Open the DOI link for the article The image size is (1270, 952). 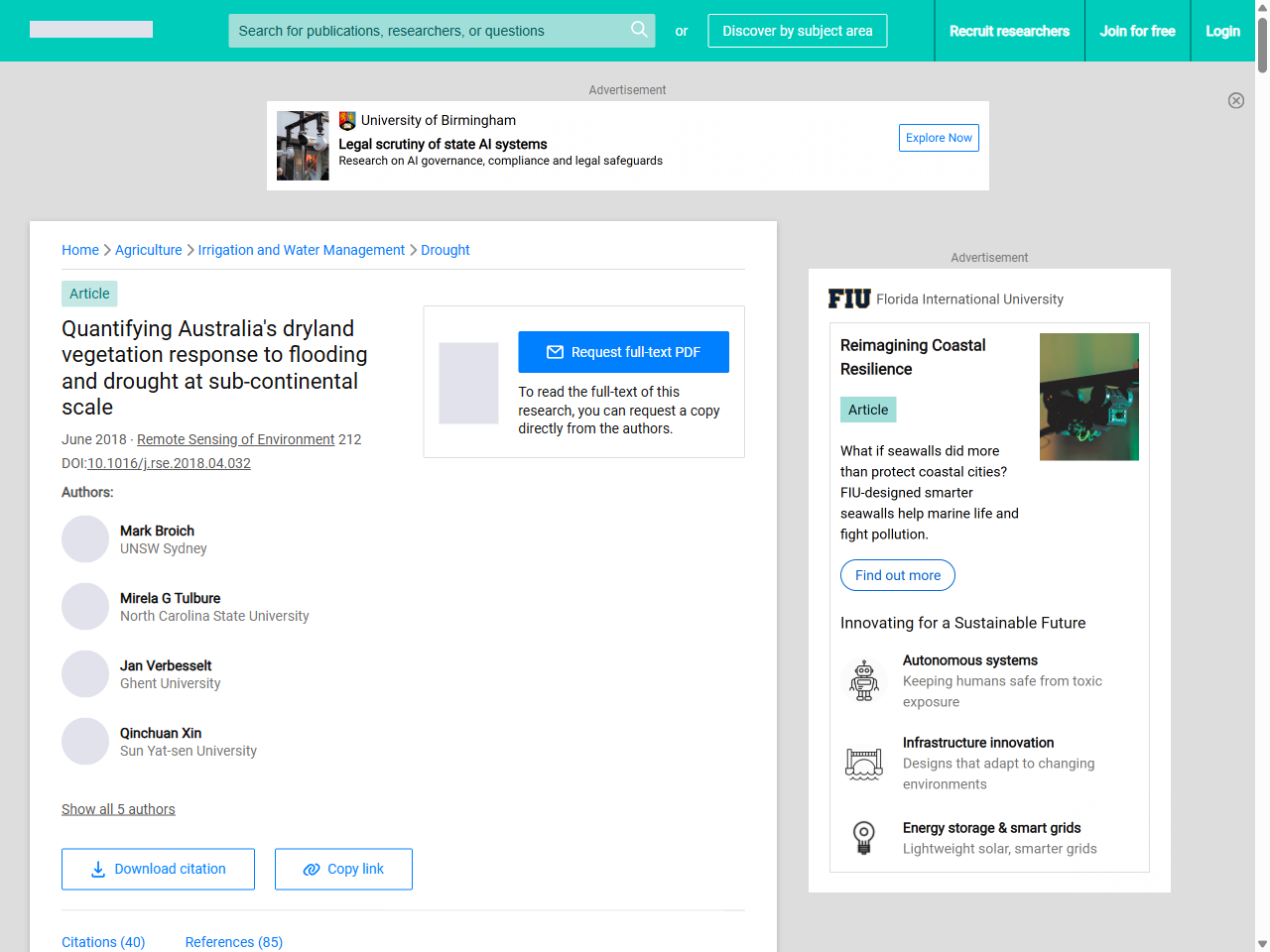click(x=169, y=463)
